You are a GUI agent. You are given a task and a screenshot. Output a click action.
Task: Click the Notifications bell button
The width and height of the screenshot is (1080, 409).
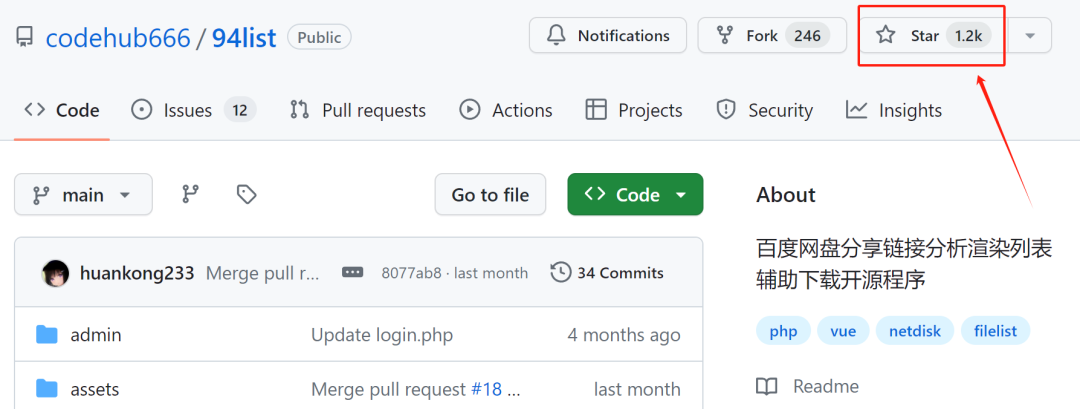click(608, 36)
